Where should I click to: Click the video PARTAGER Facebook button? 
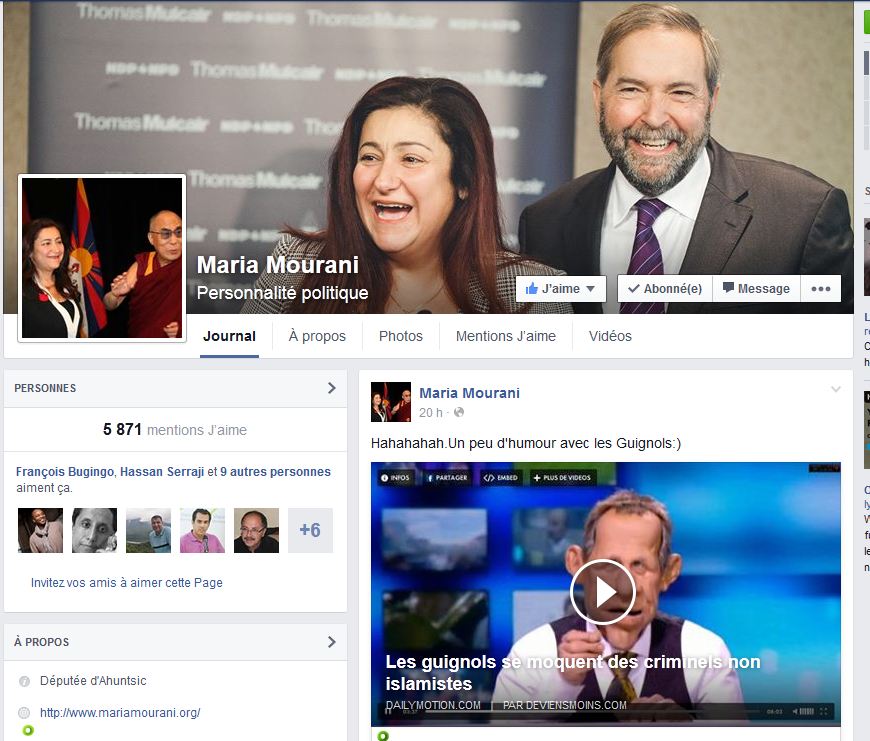coord(447,478)
